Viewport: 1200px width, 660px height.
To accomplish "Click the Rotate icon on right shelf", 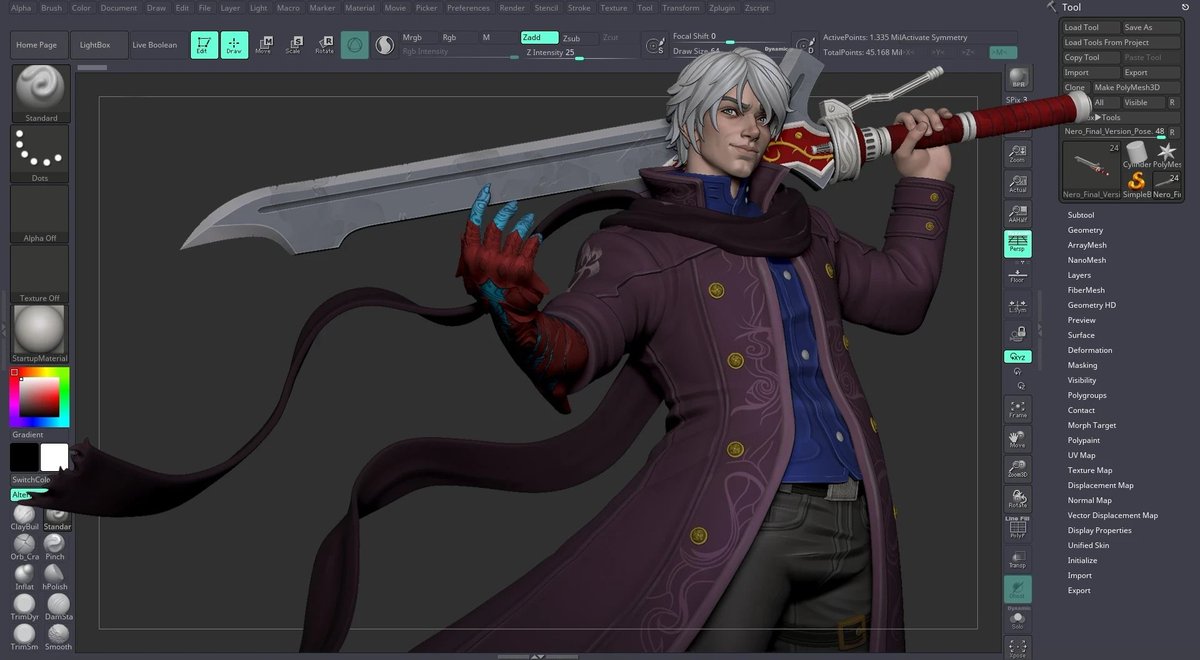I will tap(1018, 499).
